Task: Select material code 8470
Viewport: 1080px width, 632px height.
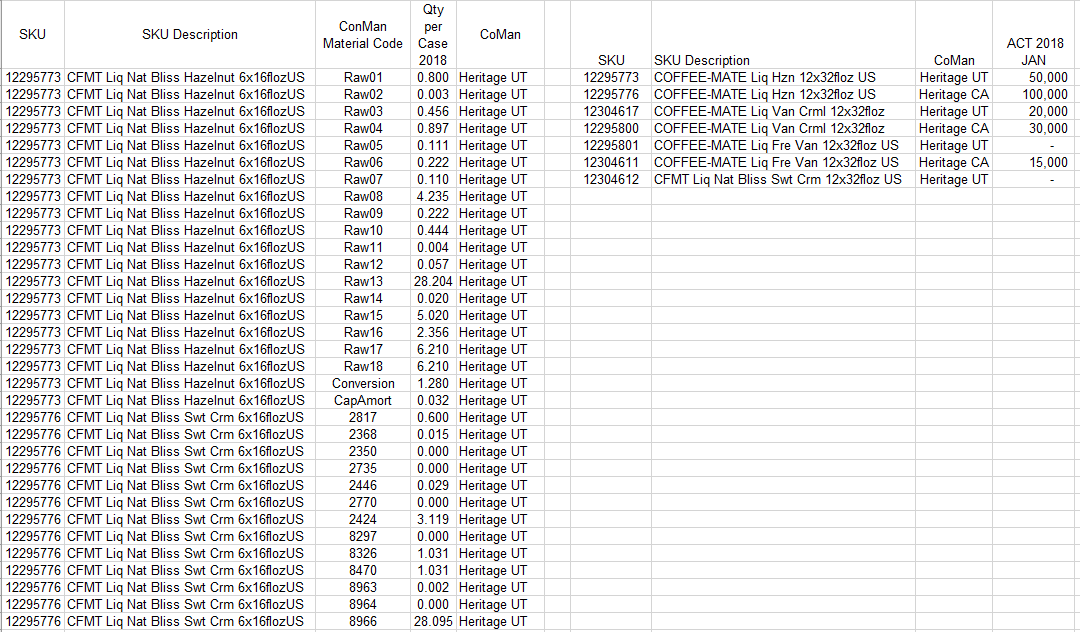Action: coord(363,570)
